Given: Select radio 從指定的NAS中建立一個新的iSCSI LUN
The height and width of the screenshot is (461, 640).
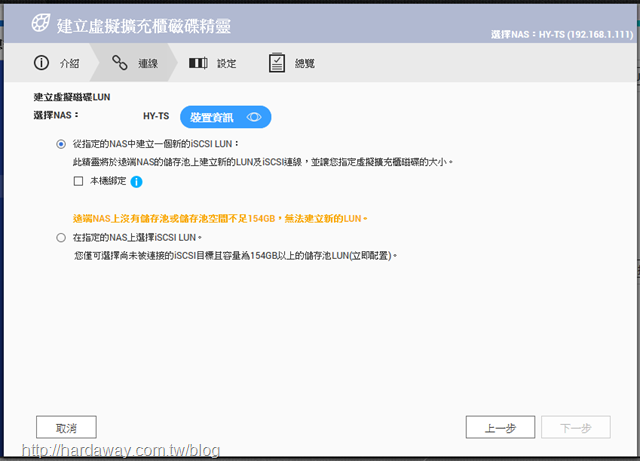Looking at the screenshot, I should pos(61,144).
